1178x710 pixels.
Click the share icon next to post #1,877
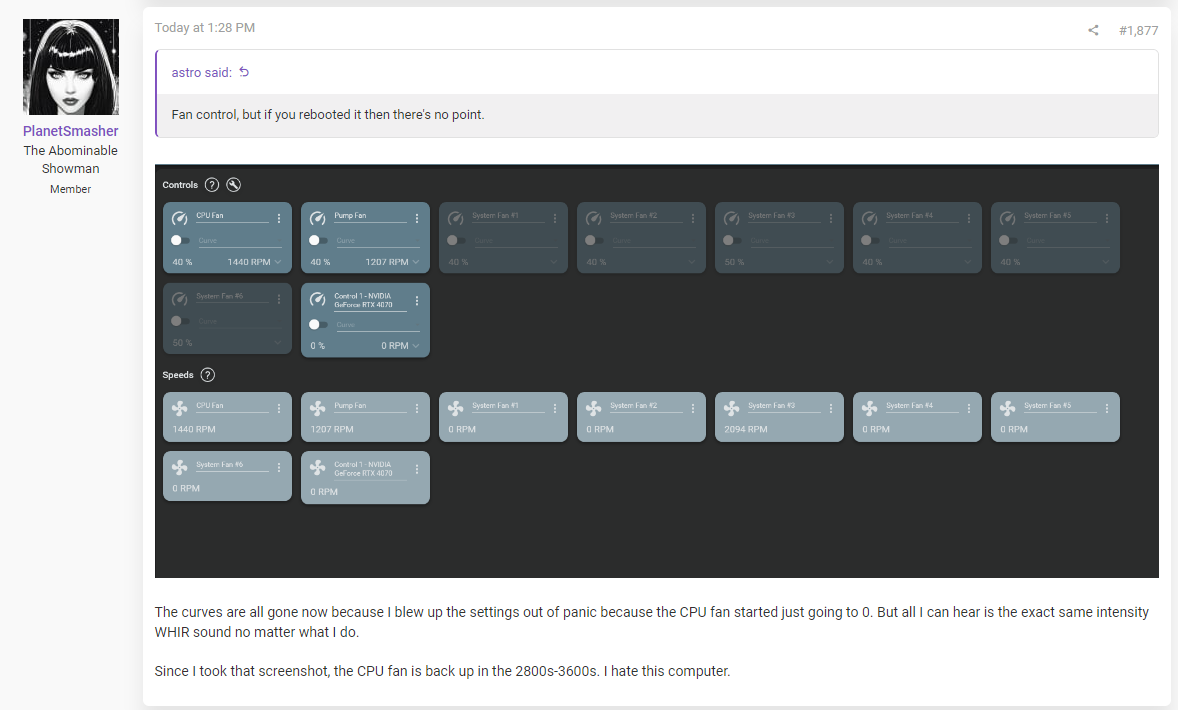click(1093, 30)
